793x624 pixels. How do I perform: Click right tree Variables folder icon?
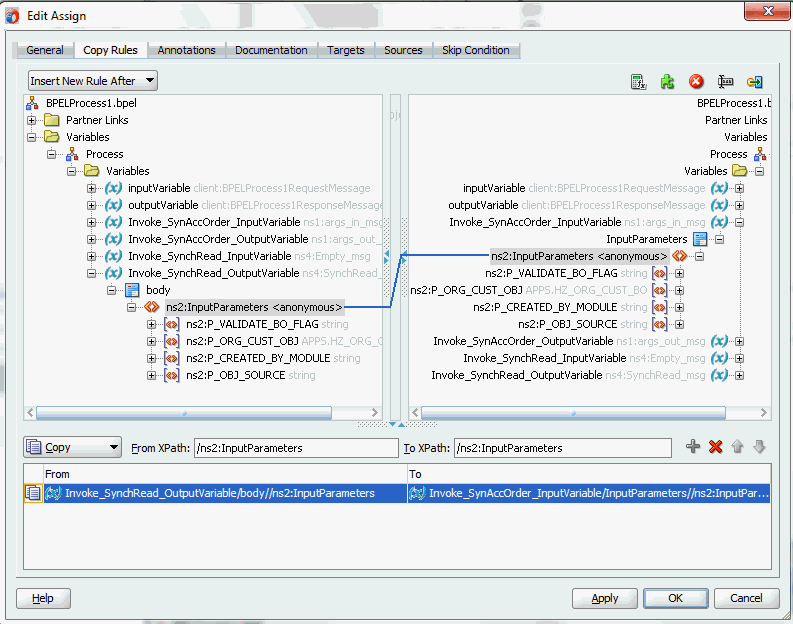coord(740,171)
